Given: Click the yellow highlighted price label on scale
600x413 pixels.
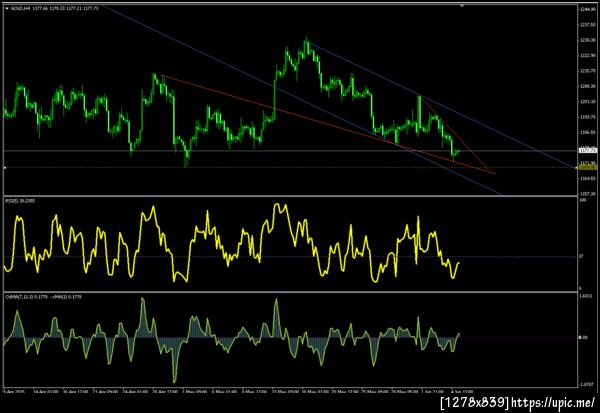Looking at the screenshot, I should (588, 167).
